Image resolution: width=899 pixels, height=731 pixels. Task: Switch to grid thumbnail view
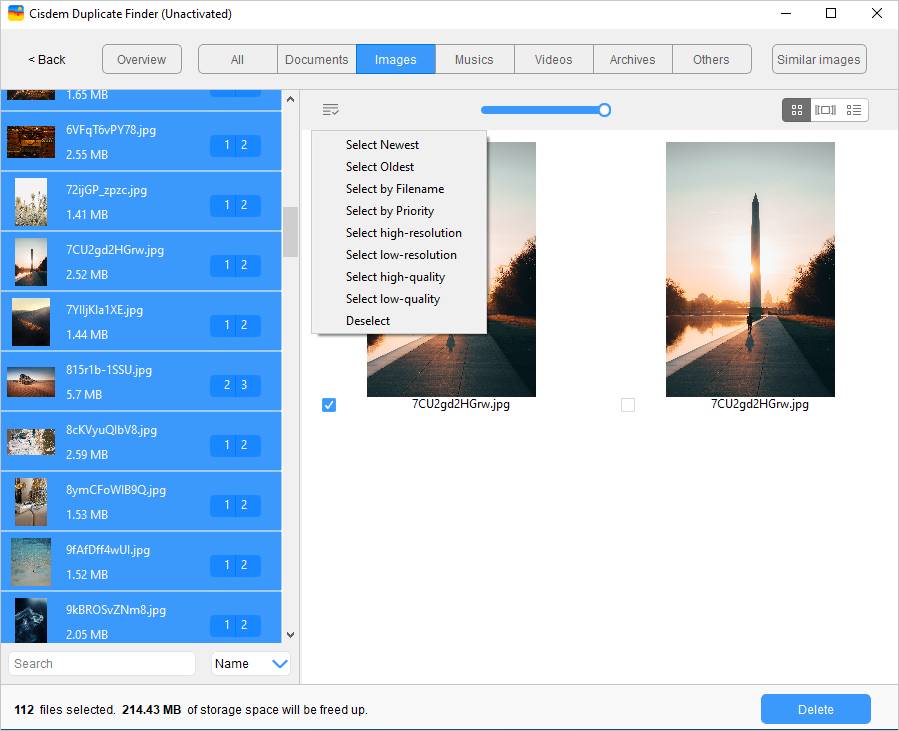(x=796, y=110)
